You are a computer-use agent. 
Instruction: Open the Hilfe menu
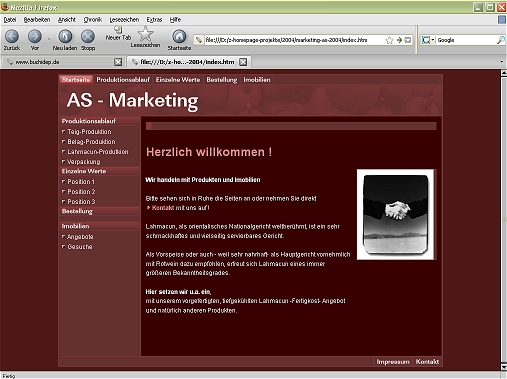[175, 20]
